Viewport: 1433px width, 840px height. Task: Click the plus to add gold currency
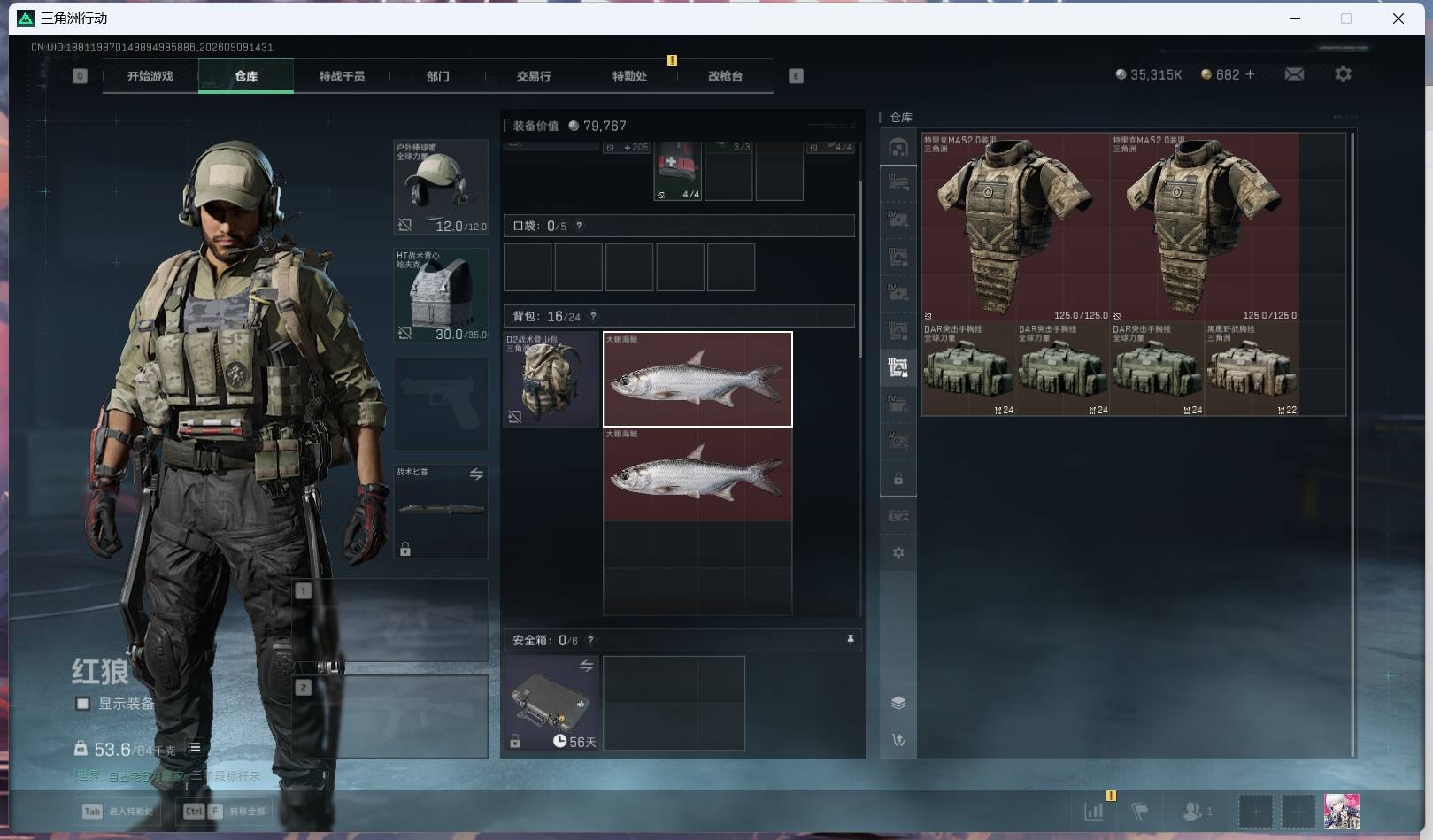tap(1250, 74)
